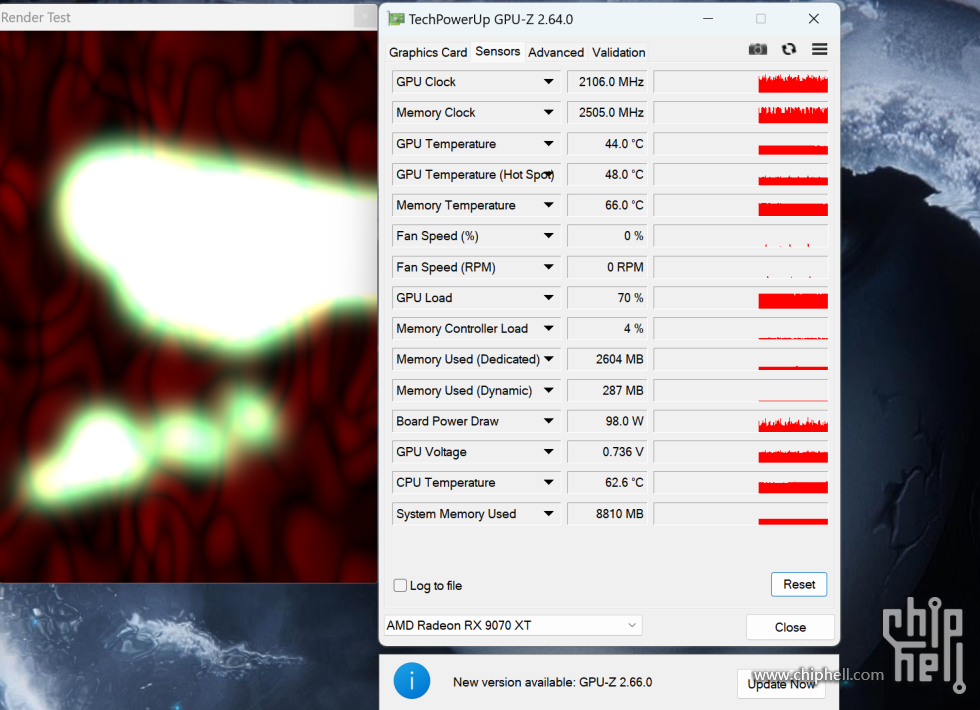Click the 0 % fan speed value

[x=608, y=236]
